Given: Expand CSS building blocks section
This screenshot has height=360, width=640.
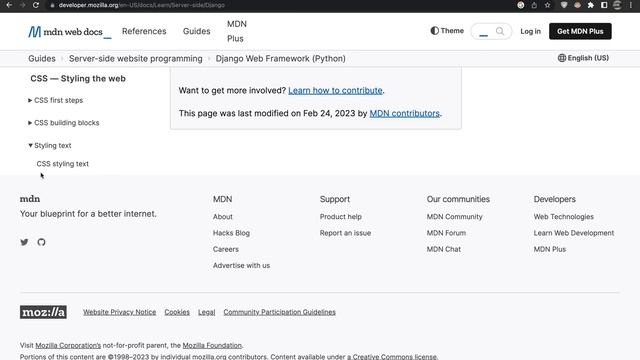Looking at the screenshot, I should 64,123.
